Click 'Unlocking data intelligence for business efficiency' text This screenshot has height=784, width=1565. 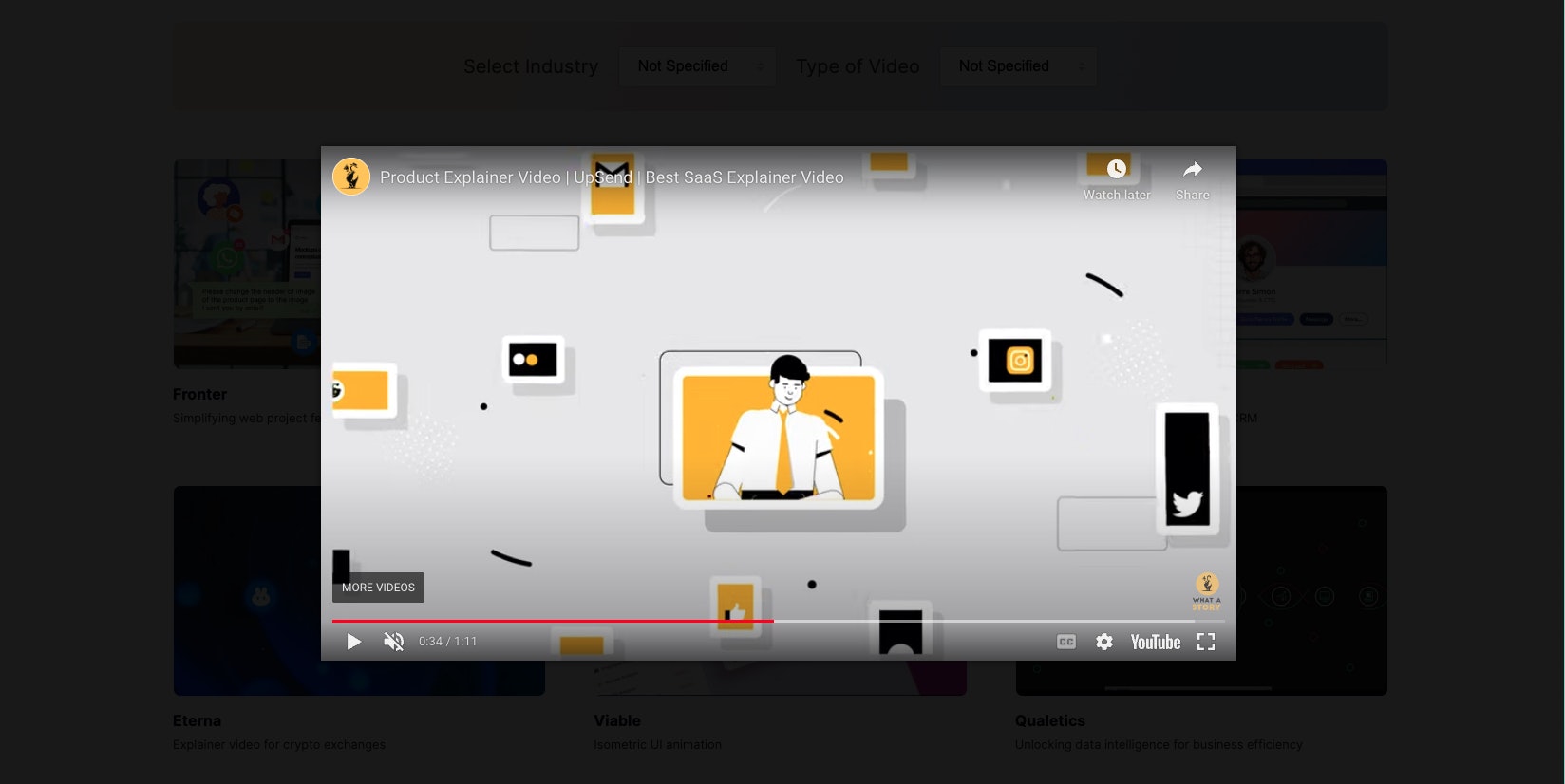click(x=1159, y=744)
